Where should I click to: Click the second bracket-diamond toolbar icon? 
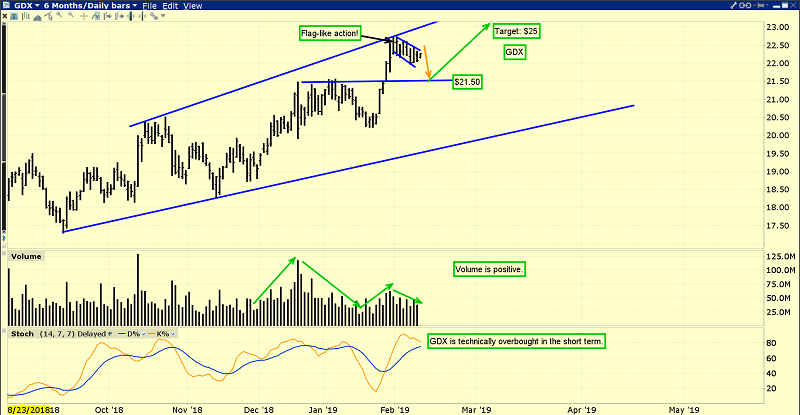pyautogui.click(x=119, y=16)
